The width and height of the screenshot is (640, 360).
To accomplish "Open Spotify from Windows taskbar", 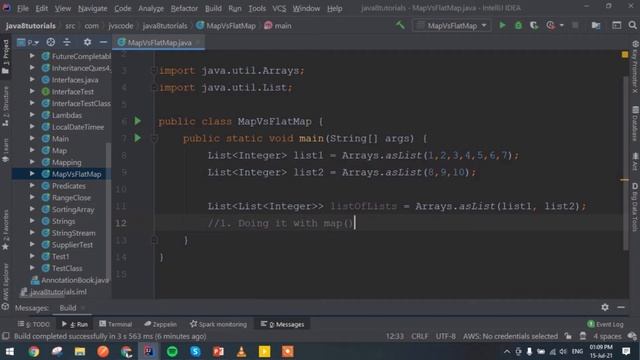I will tap(172, 351).
